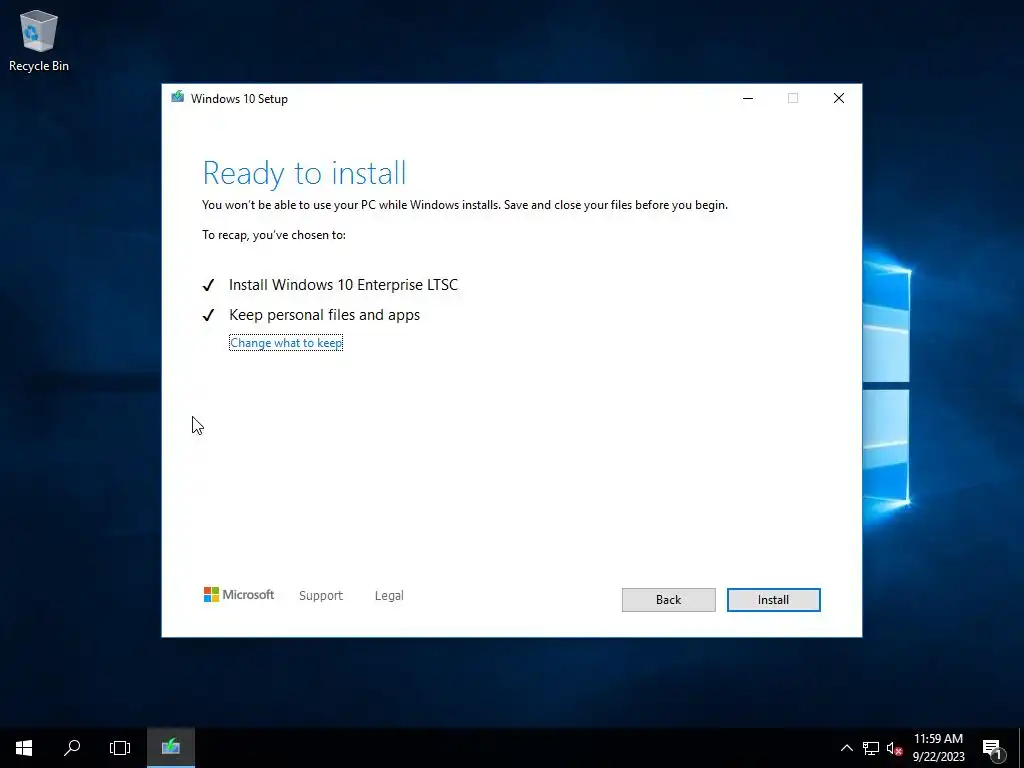1024x768 pixels.
Task: Open the Windows Start menu
Action: point(24,748)
